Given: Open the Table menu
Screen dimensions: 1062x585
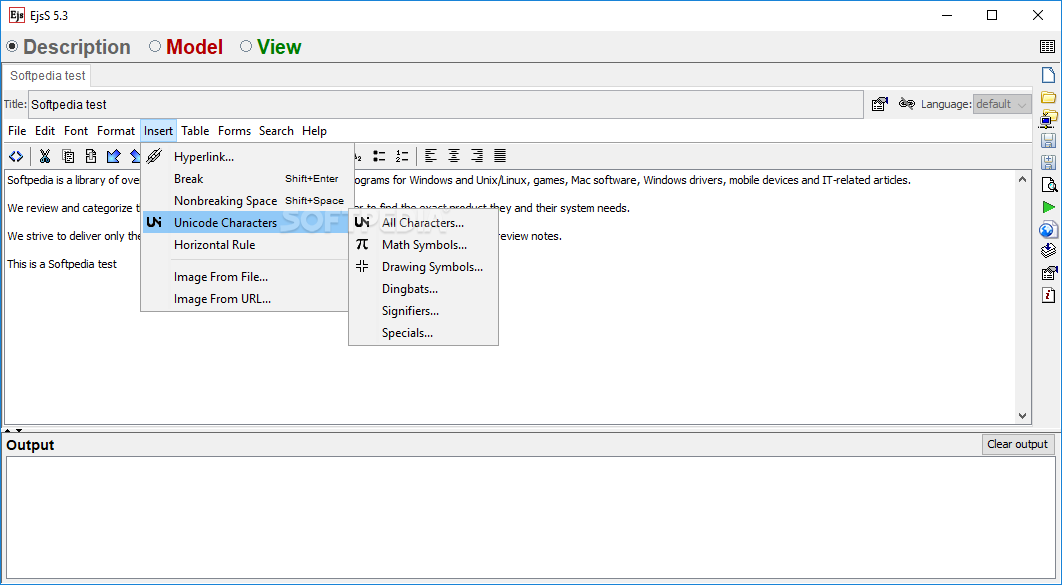Looking at the screenshot, I should pyautogui.click(x=195, y=131).
